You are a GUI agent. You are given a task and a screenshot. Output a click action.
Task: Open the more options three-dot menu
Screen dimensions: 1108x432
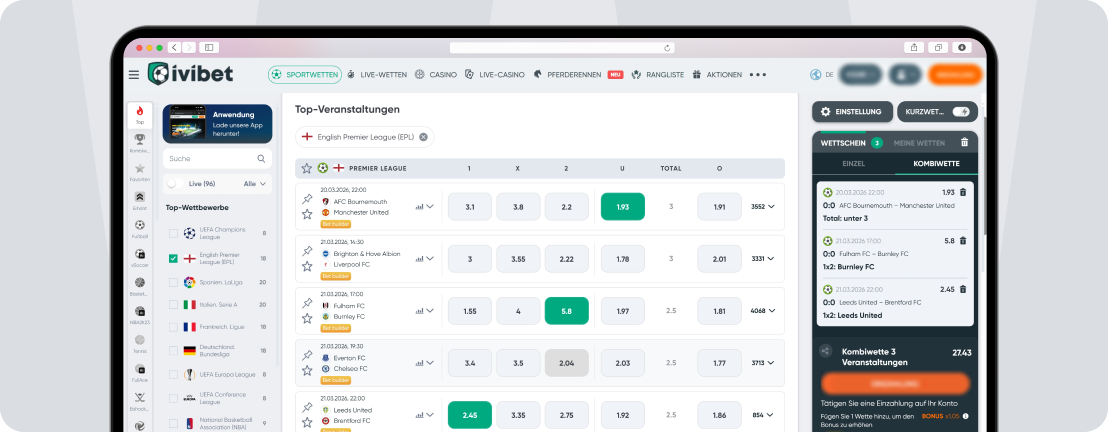pos(758,74)
